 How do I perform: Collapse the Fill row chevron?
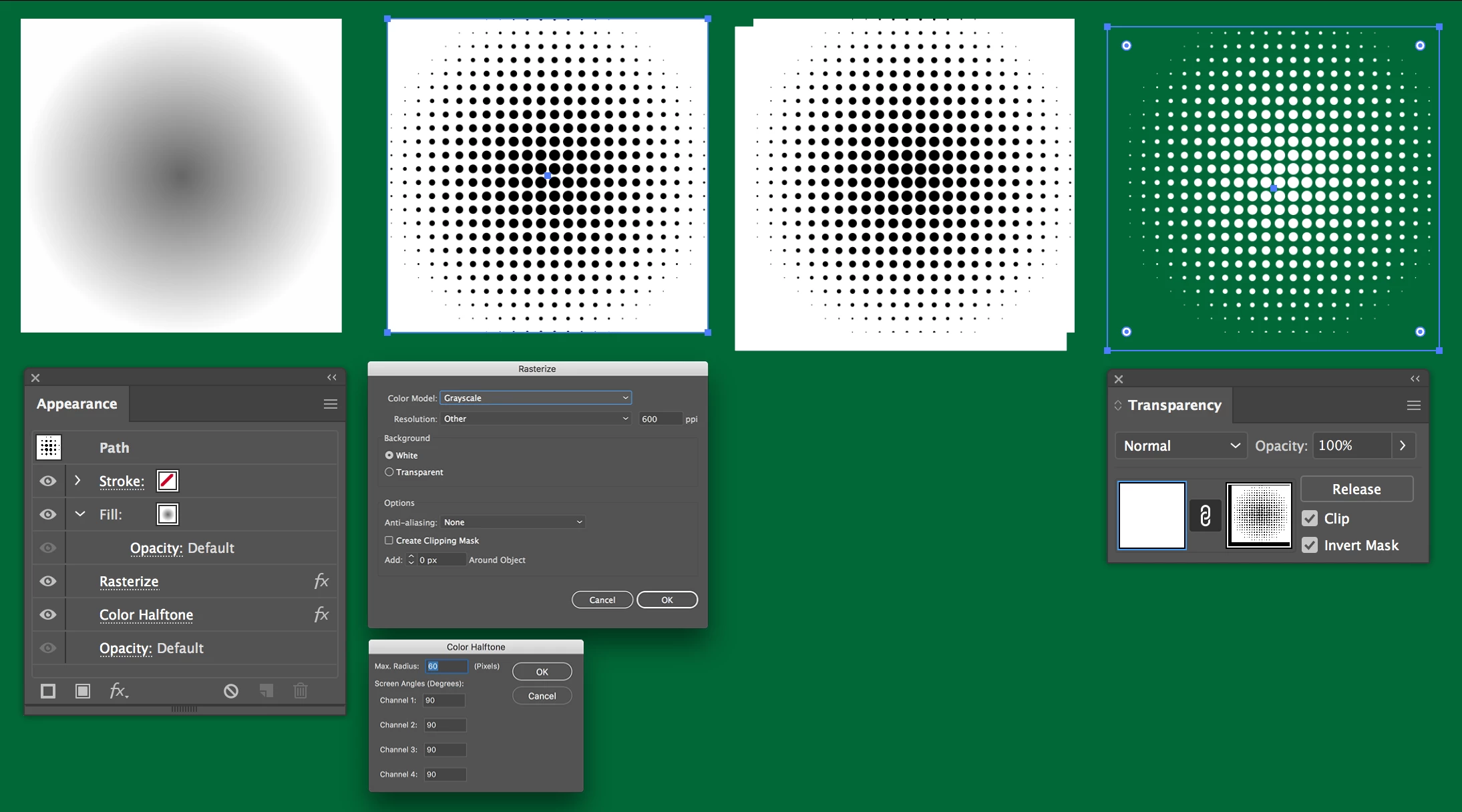click(x=80, y=514)
